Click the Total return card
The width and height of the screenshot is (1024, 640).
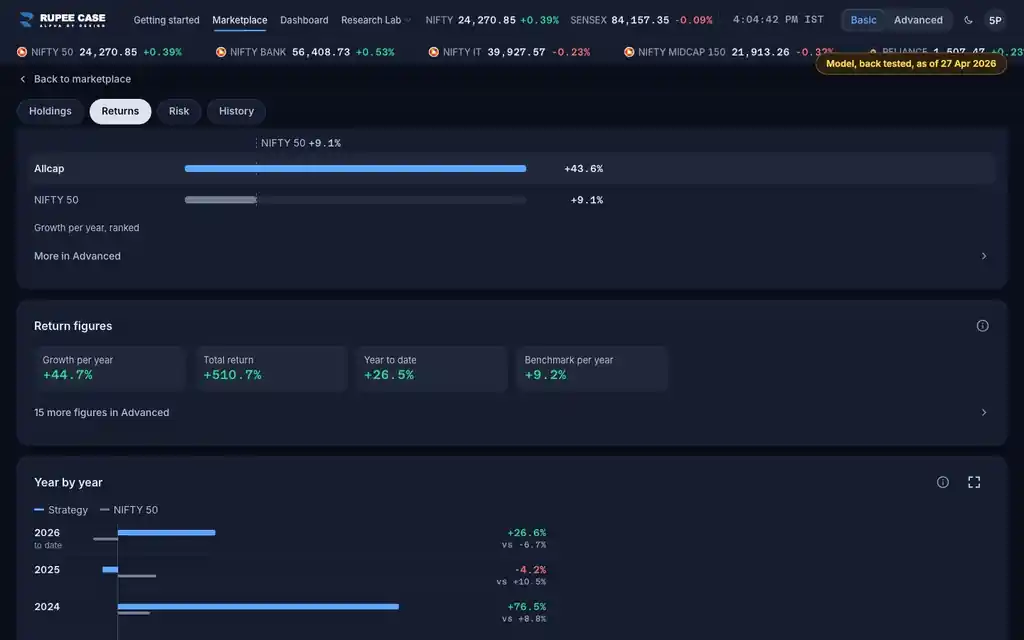click(271, 368)
